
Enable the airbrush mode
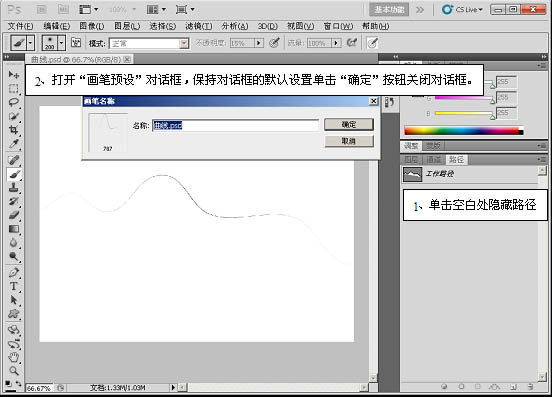(x=351, y=43)
